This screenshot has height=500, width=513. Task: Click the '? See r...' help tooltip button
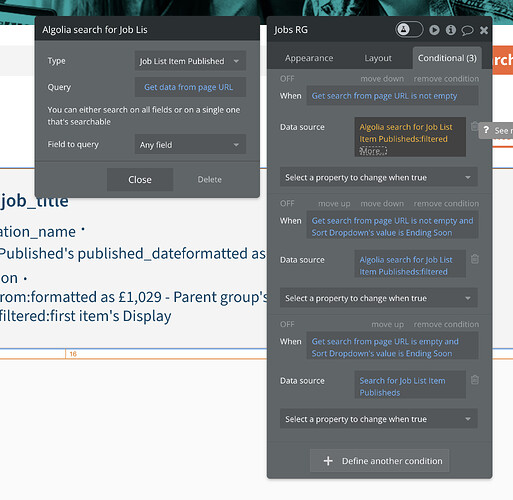(496, 131)
